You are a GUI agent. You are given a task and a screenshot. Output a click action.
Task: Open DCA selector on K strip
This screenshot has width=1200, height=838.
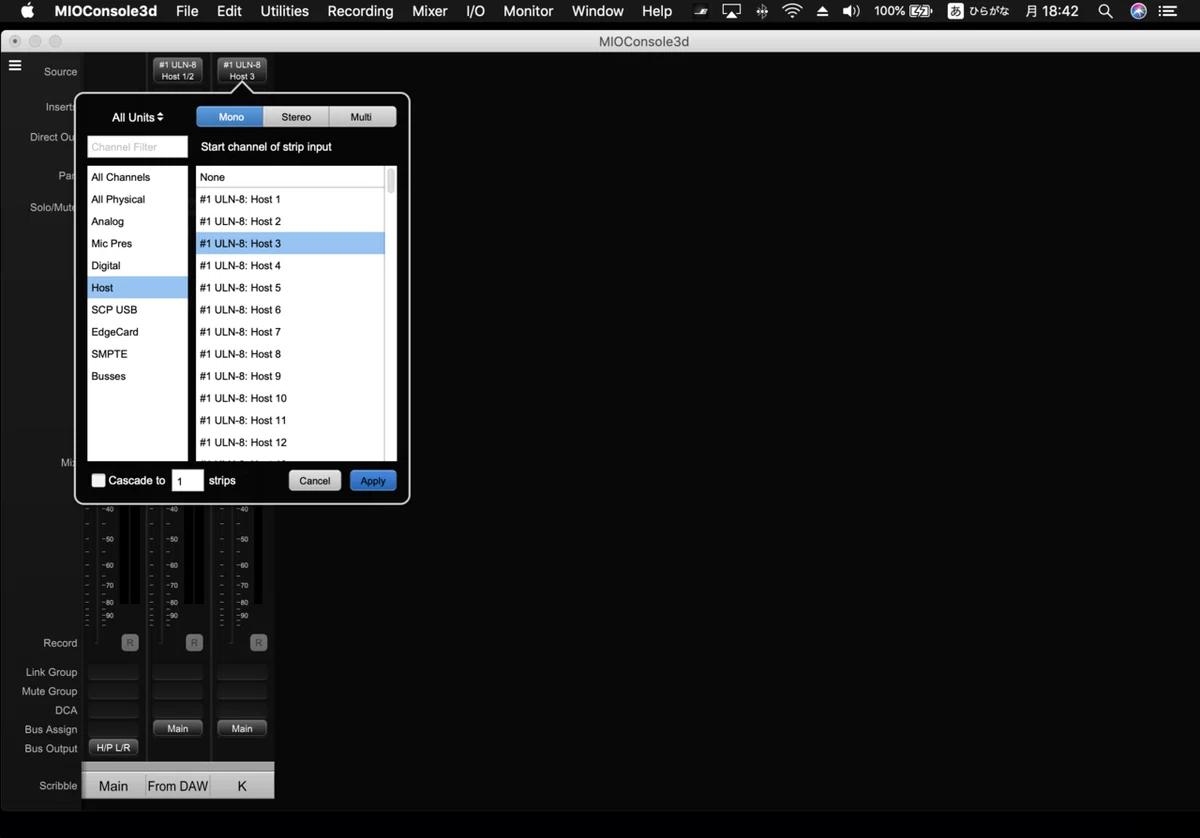coord(242,710)
